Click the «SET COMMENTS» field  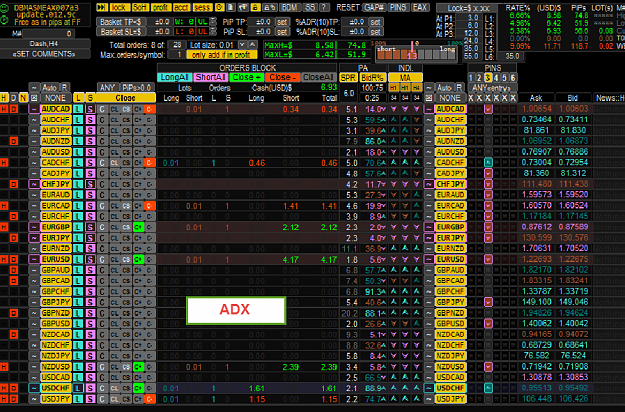coord(45,54)
